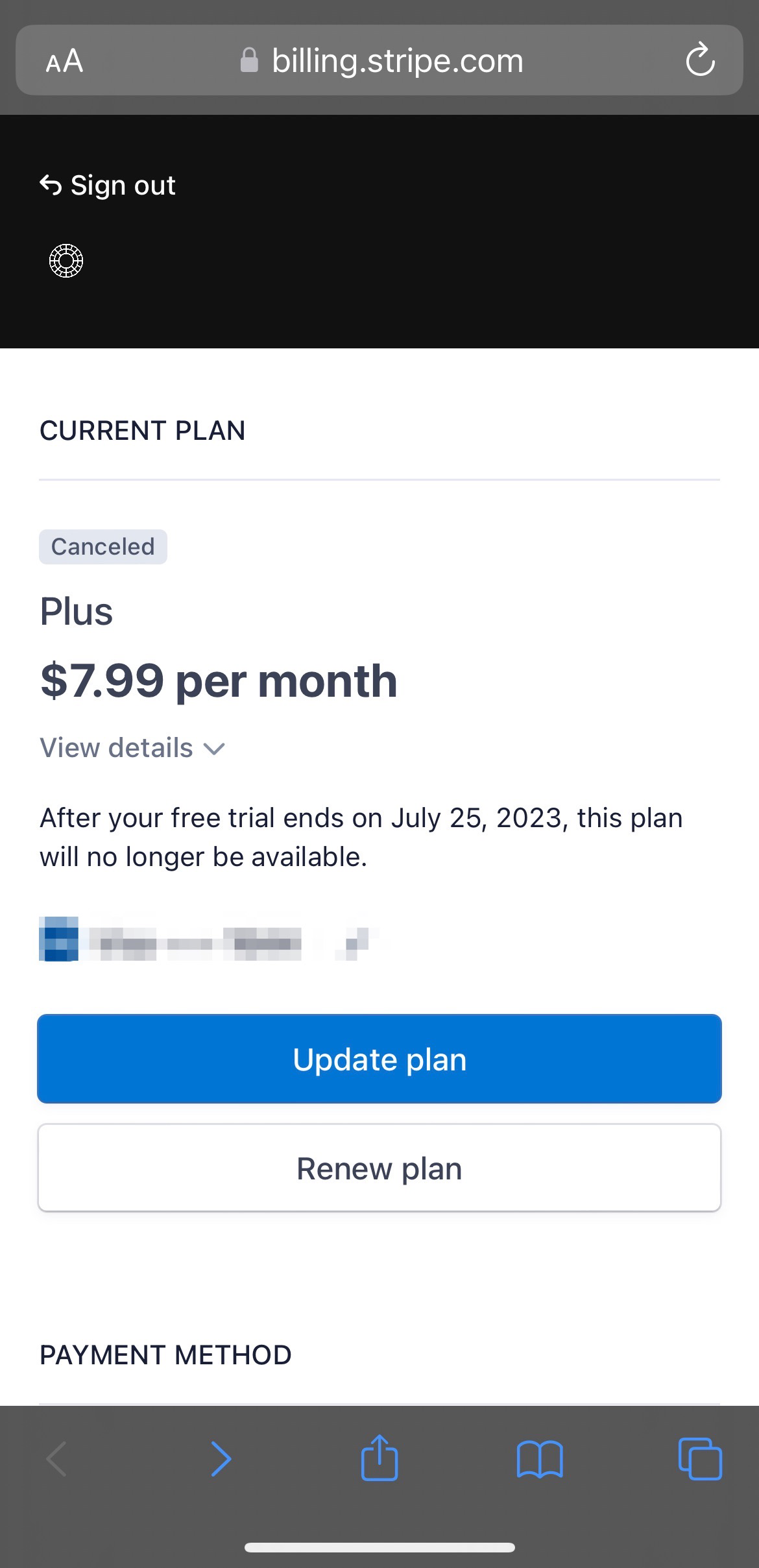759x1568 pixels.
Task: Tap the Payment Method section heading
Action: (x=165, y=1355)
